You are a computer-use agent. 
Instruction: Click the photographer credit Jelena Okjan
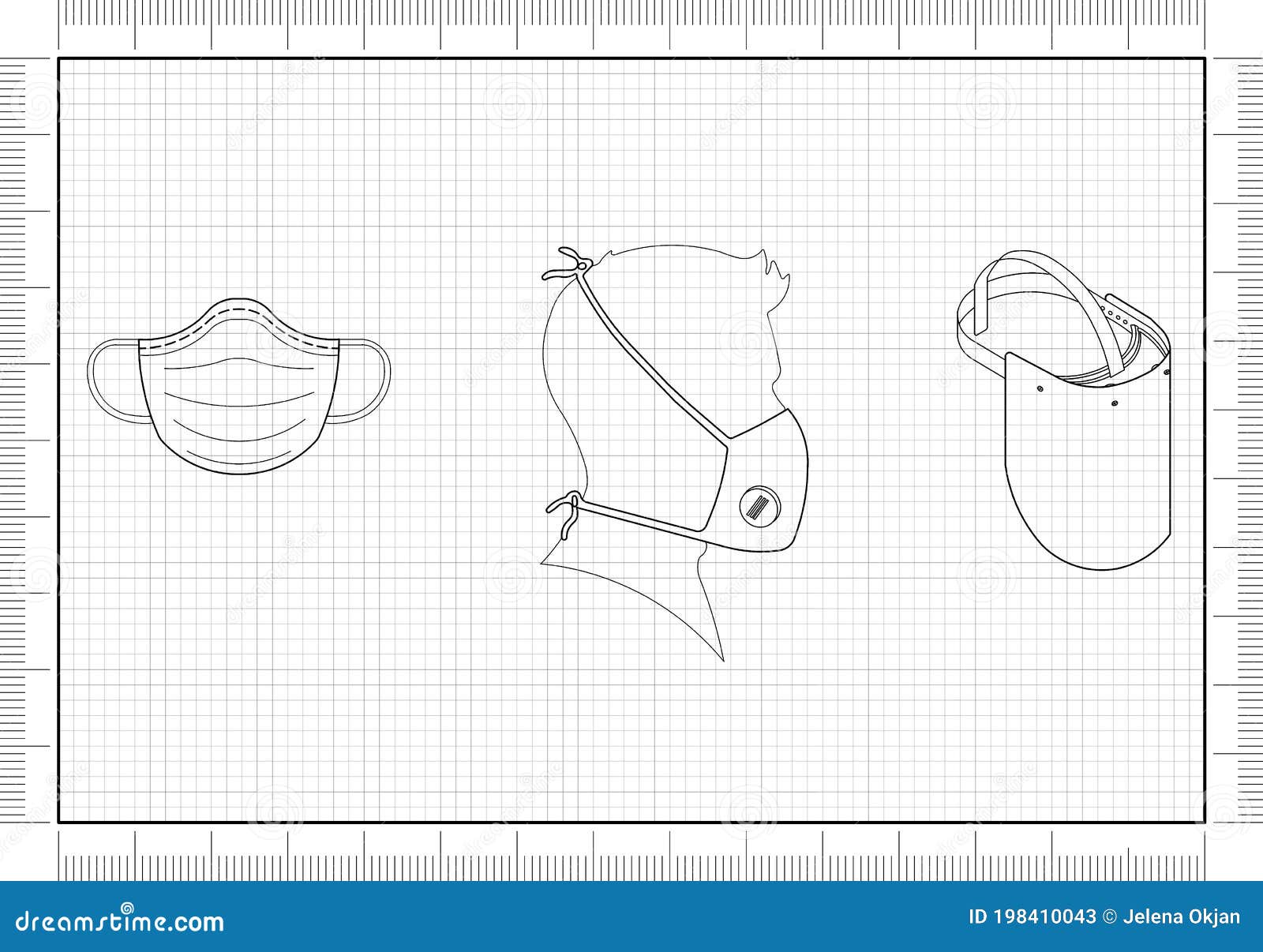(1159, 918)
